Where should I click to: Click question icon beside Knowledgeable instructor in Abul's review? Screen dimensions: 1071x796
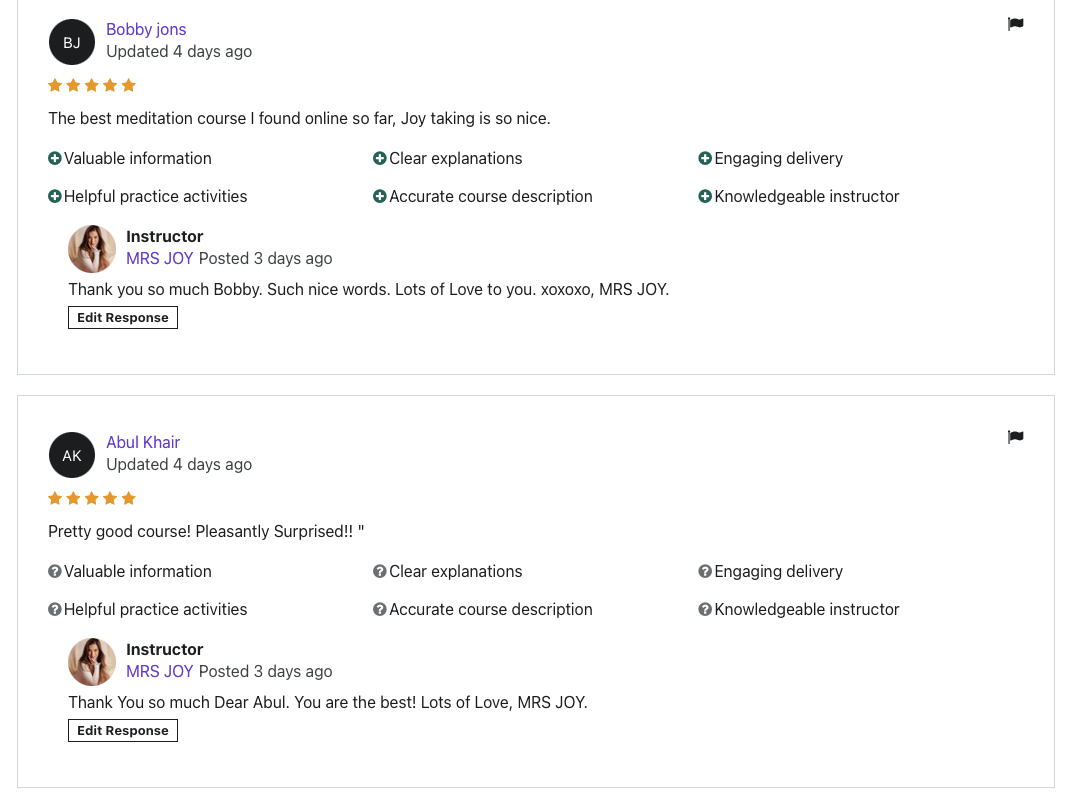(x=705, y=609)
